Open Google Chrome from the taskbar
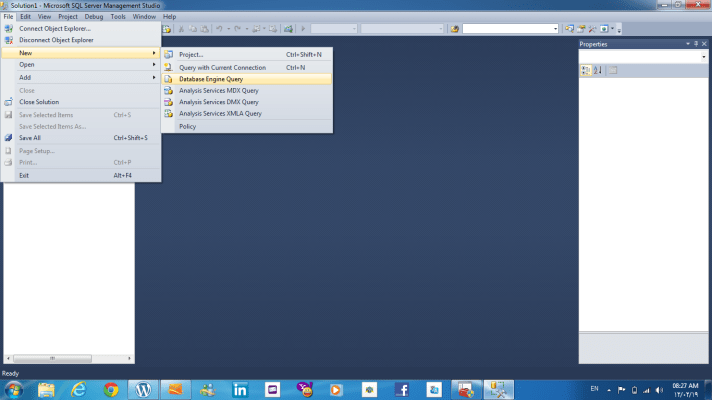712x400 pixels. 110,388
